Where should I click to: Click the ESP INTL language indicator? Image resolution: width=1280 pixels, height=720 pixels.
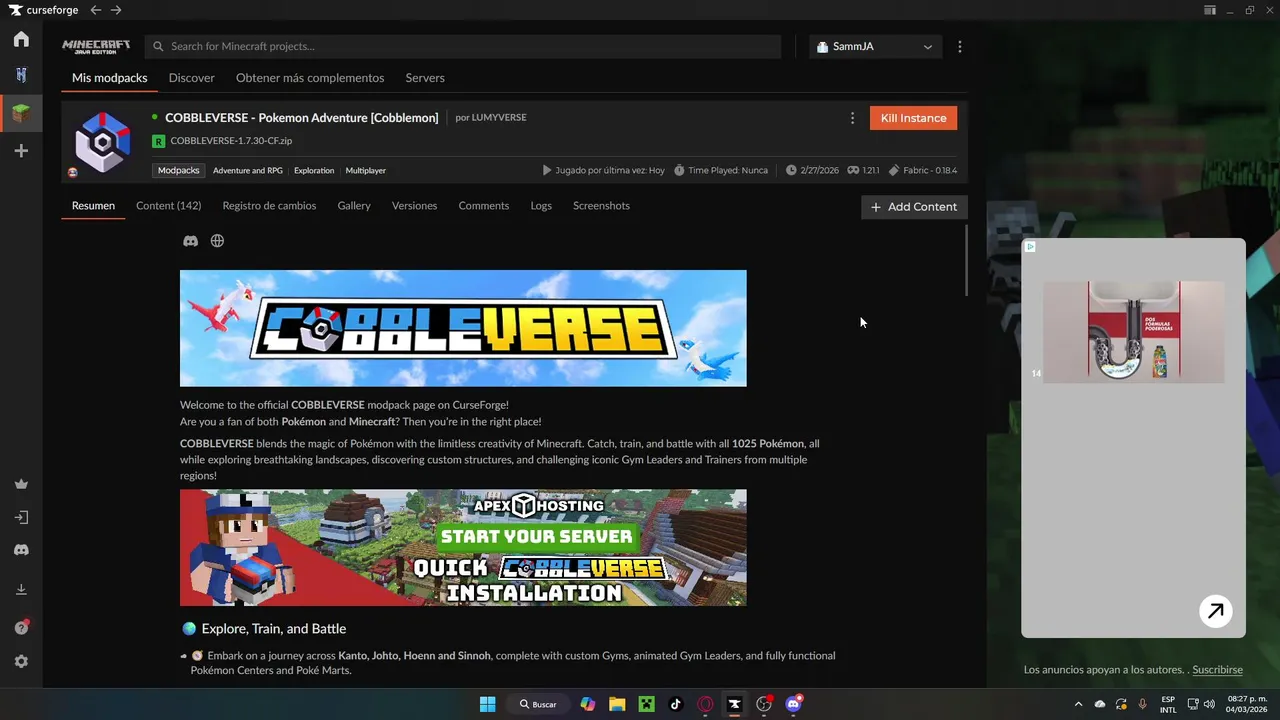pos(1168,704)
